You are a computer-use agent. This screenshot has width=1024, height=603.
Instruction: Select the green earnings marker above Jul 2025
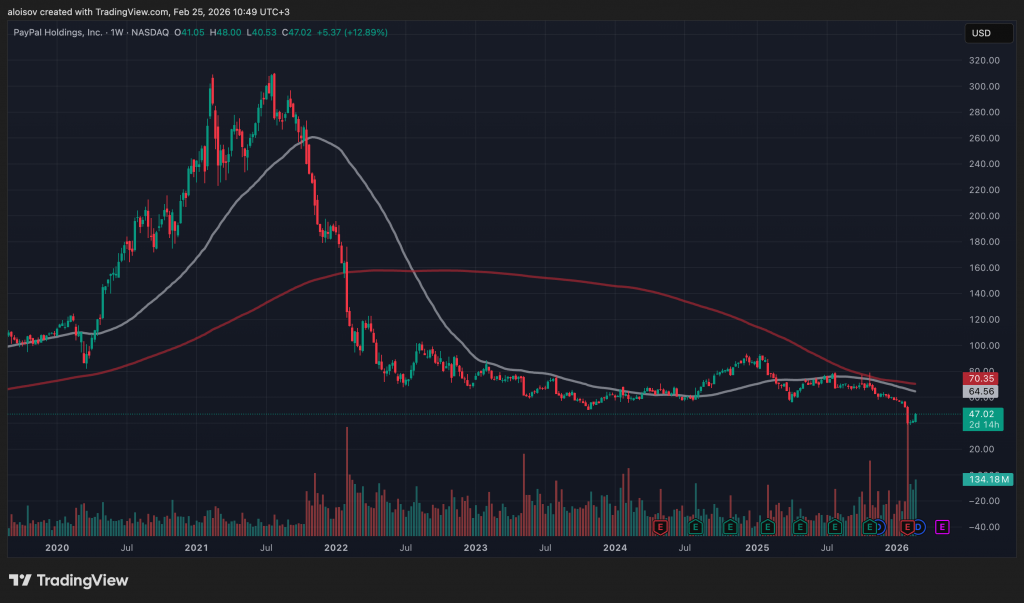coord(834,526)
